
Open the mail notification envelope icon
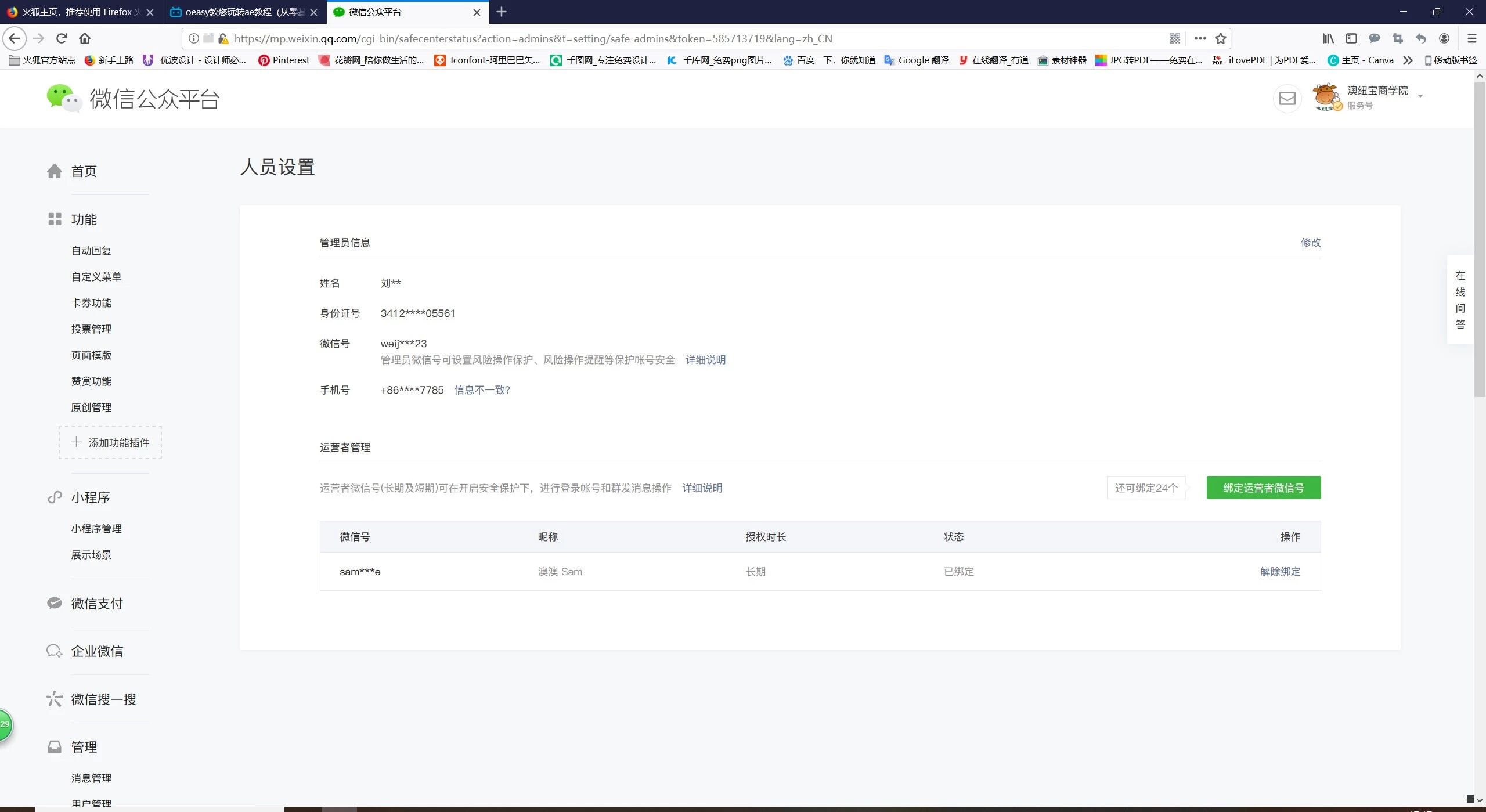[1287, 99]
